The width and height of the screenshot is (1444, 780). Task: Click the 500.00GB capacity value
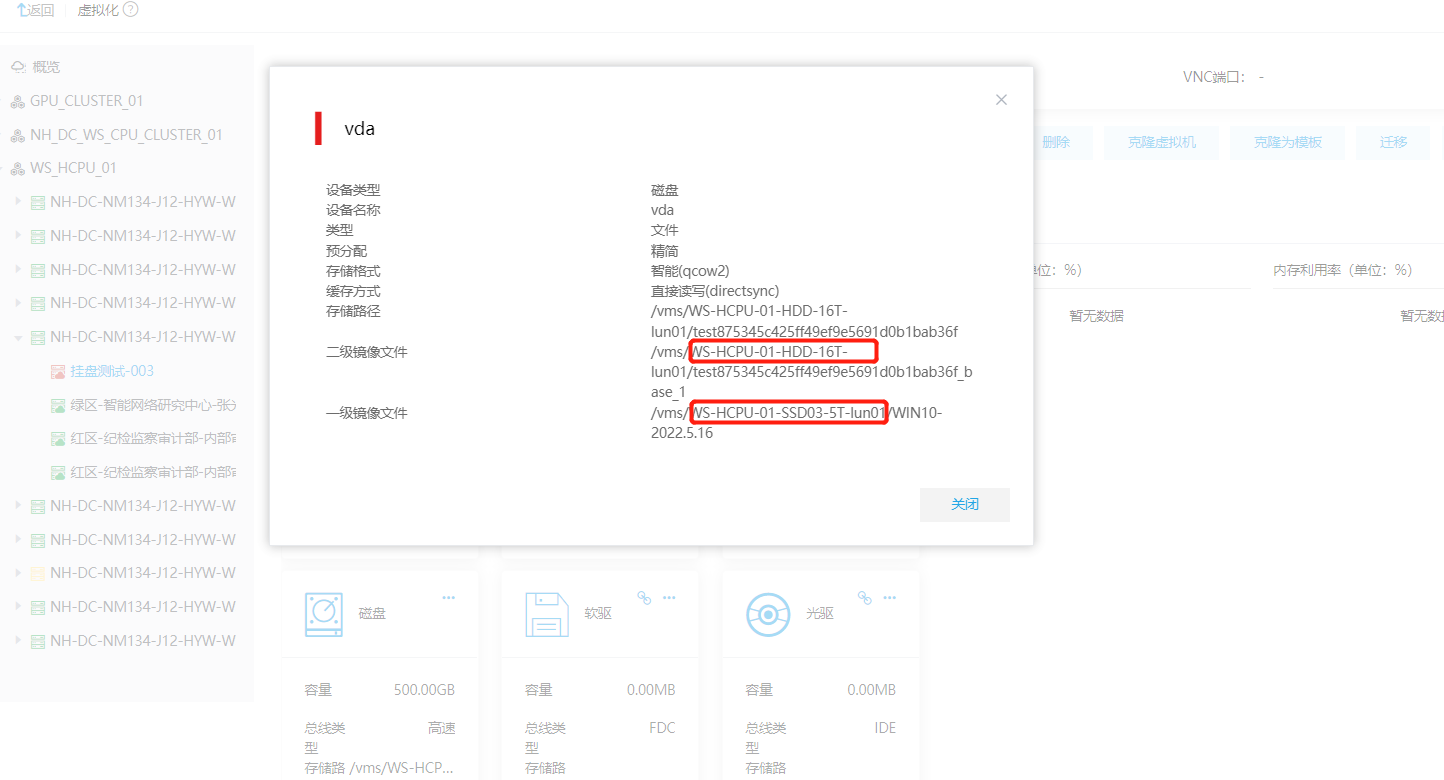pos(424,690)
